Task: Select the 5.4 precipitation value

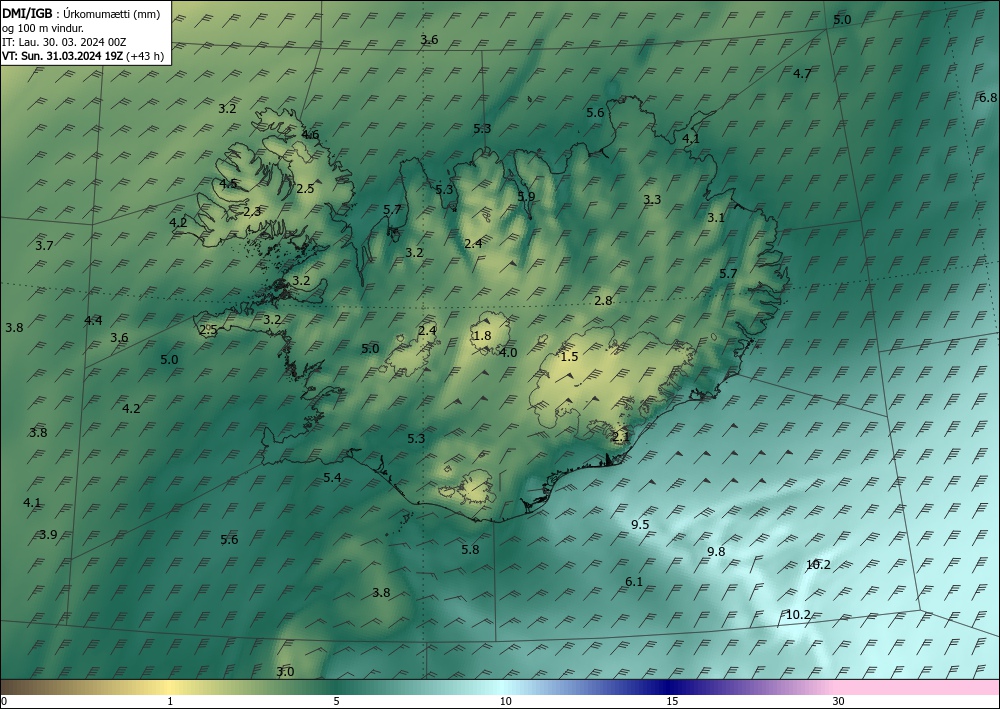Action: 332,477
